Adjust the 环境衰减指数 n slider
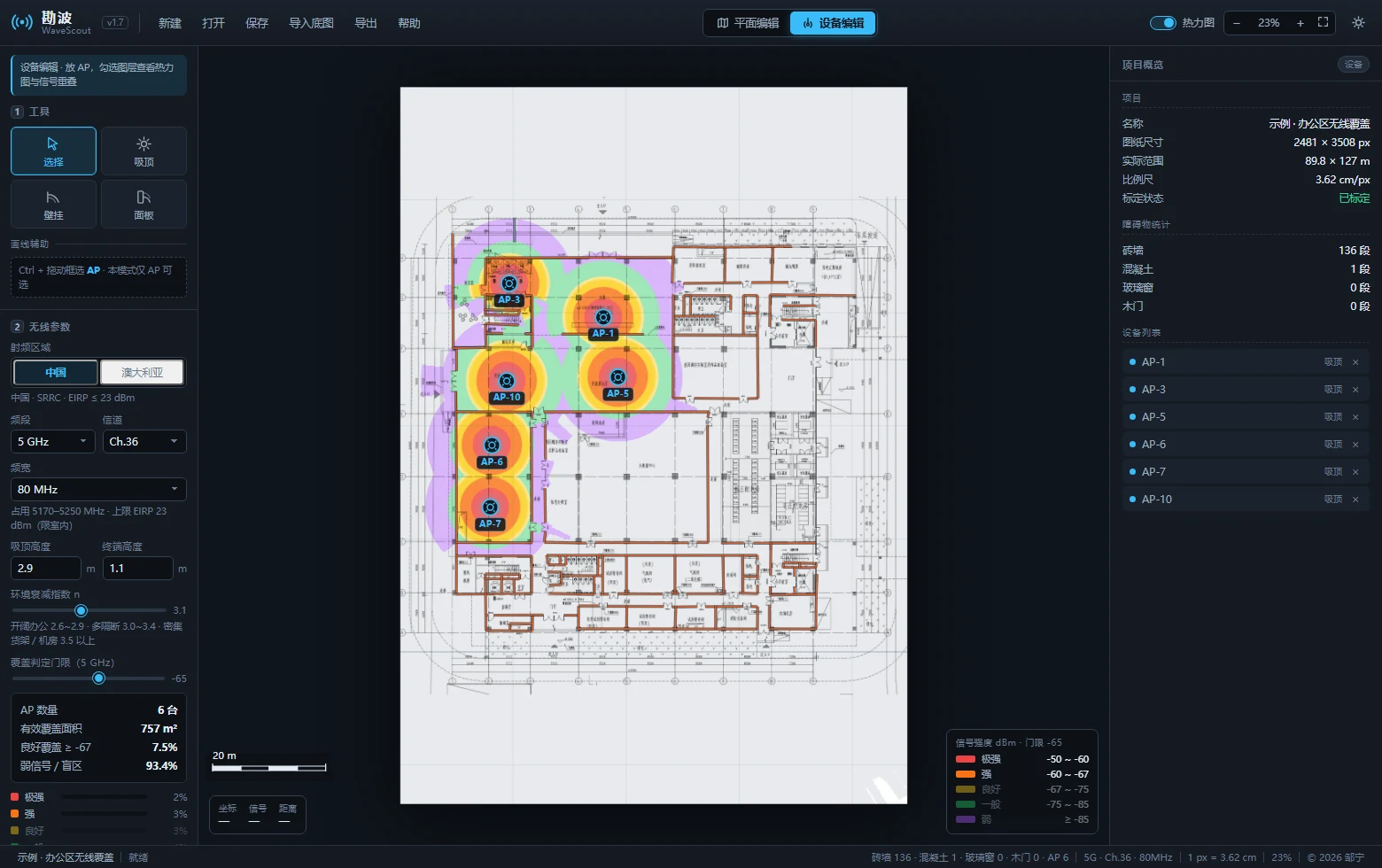The height and width of the screenshot is (868, 1382). click(89, 610)
